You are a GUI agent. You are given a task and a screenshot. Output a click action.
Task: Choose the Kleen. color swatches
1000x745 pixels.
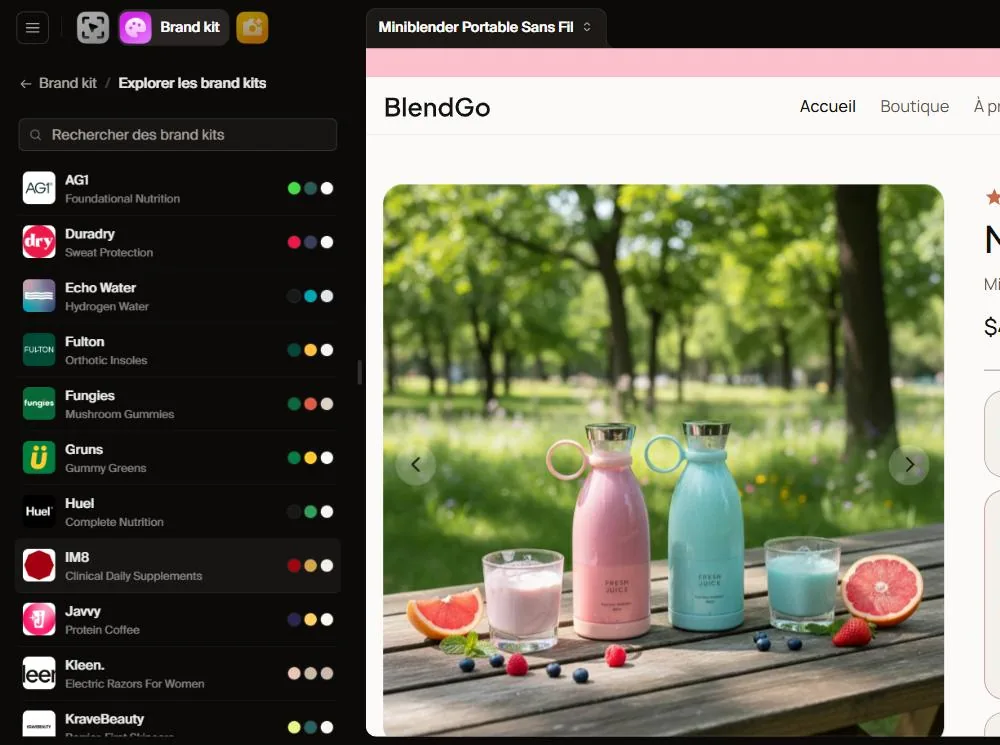311,673
